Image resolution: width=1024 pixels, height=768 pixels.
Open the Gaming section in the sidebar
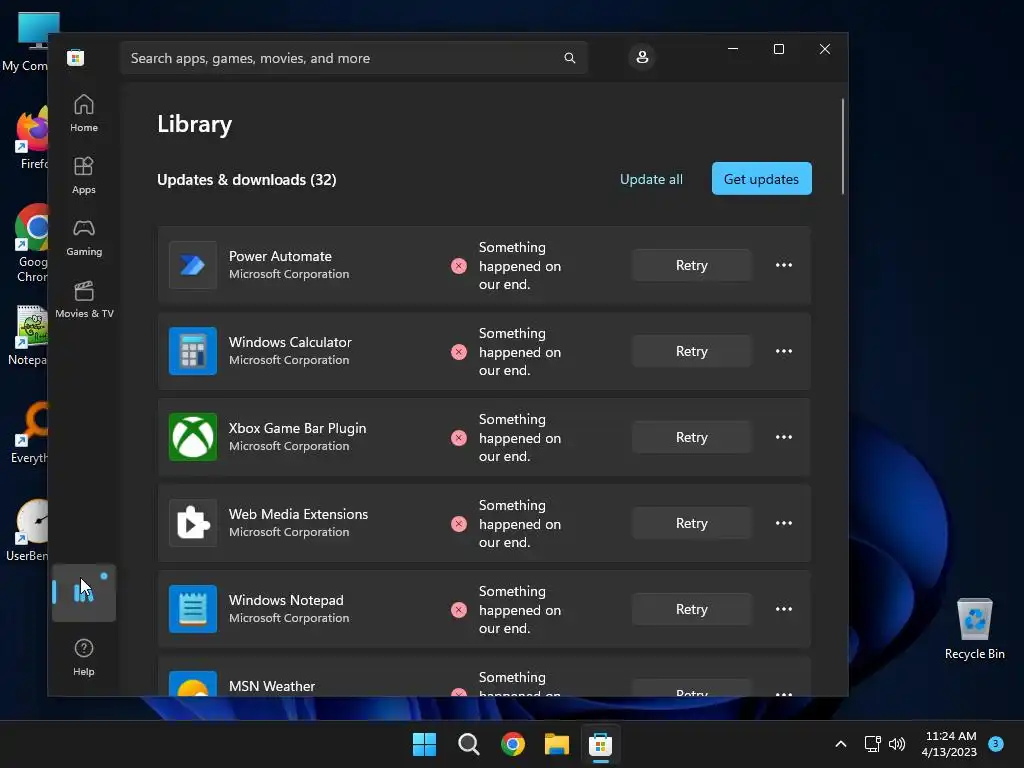[84, 238]
